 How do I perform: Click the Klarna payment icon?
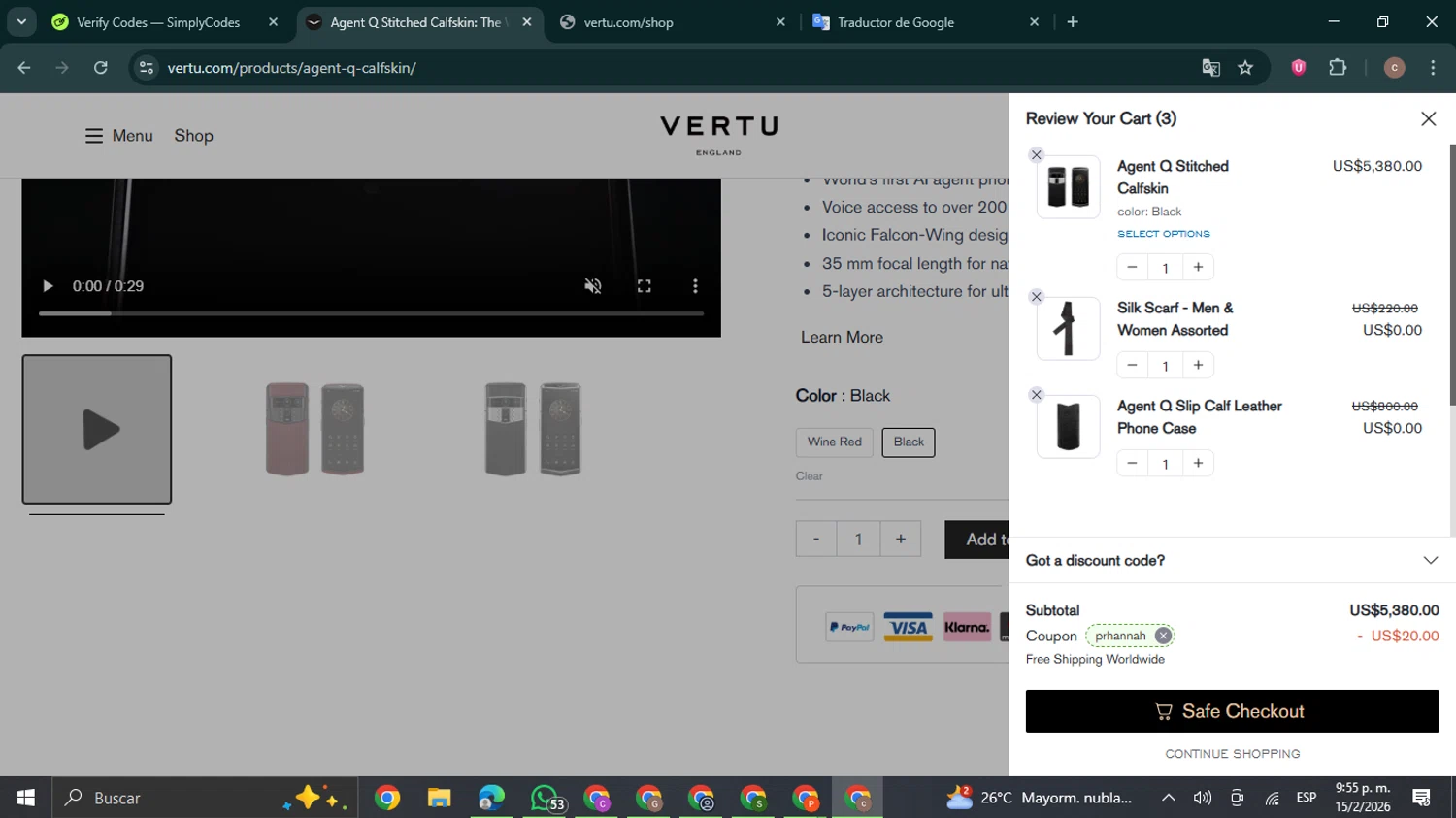click(967, 627)
